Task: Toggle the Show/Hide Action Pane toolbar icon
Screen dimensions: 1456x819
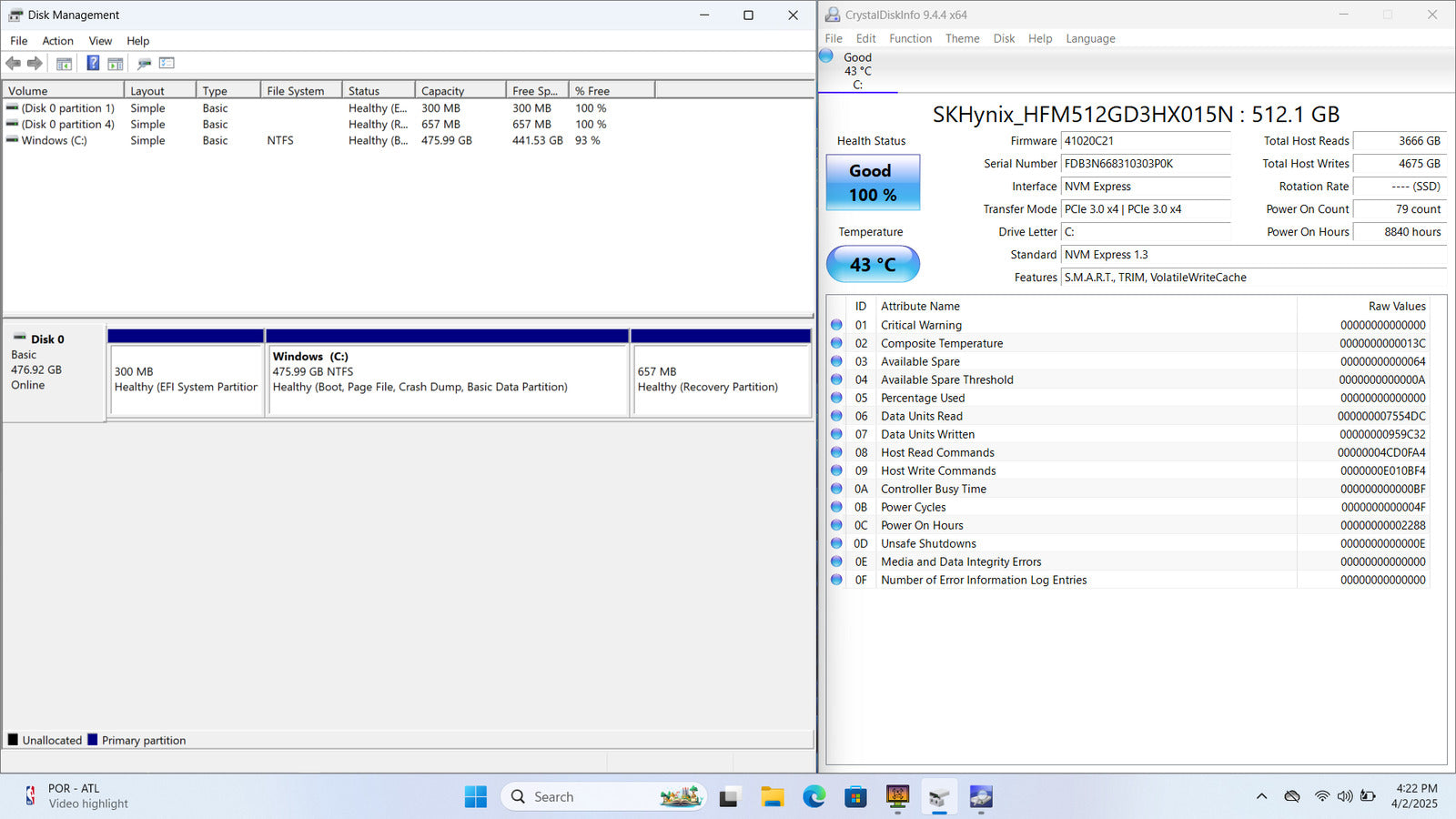Action: 116,64
